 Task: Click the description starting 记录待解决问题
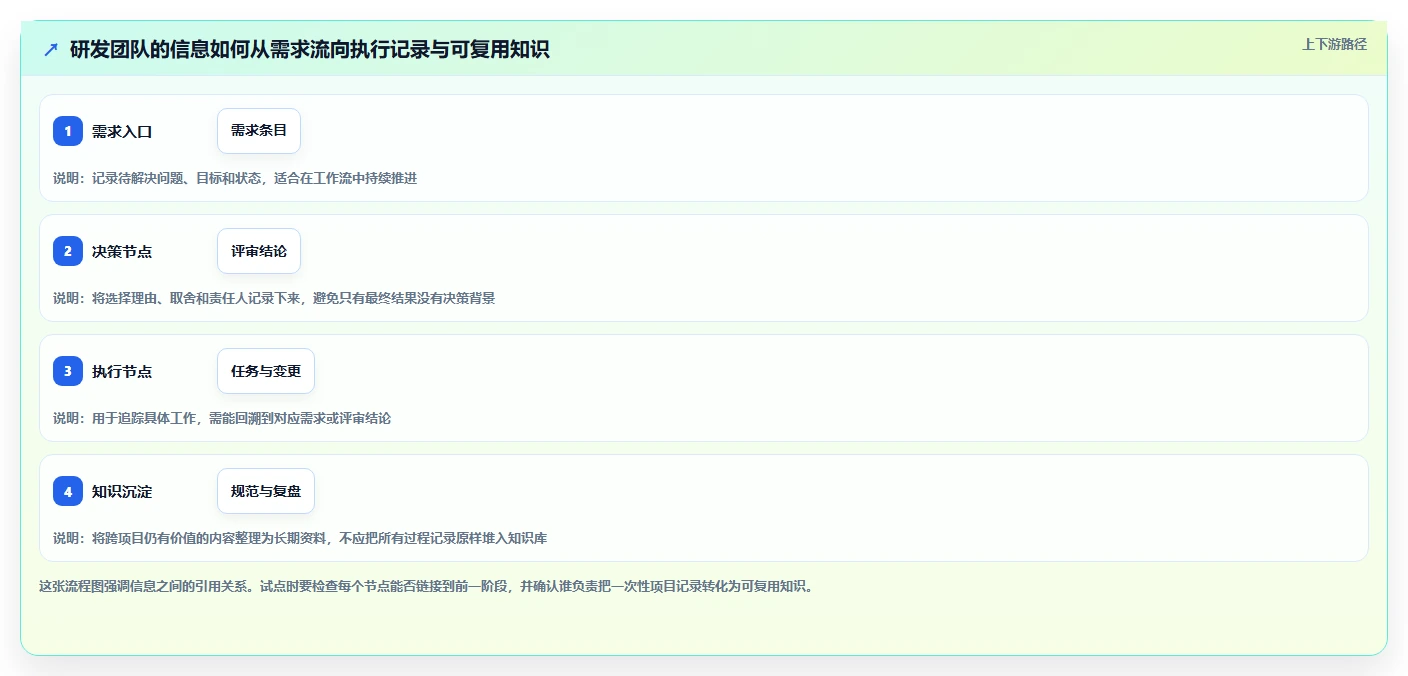pyautogui.click(x=235, y=178)
